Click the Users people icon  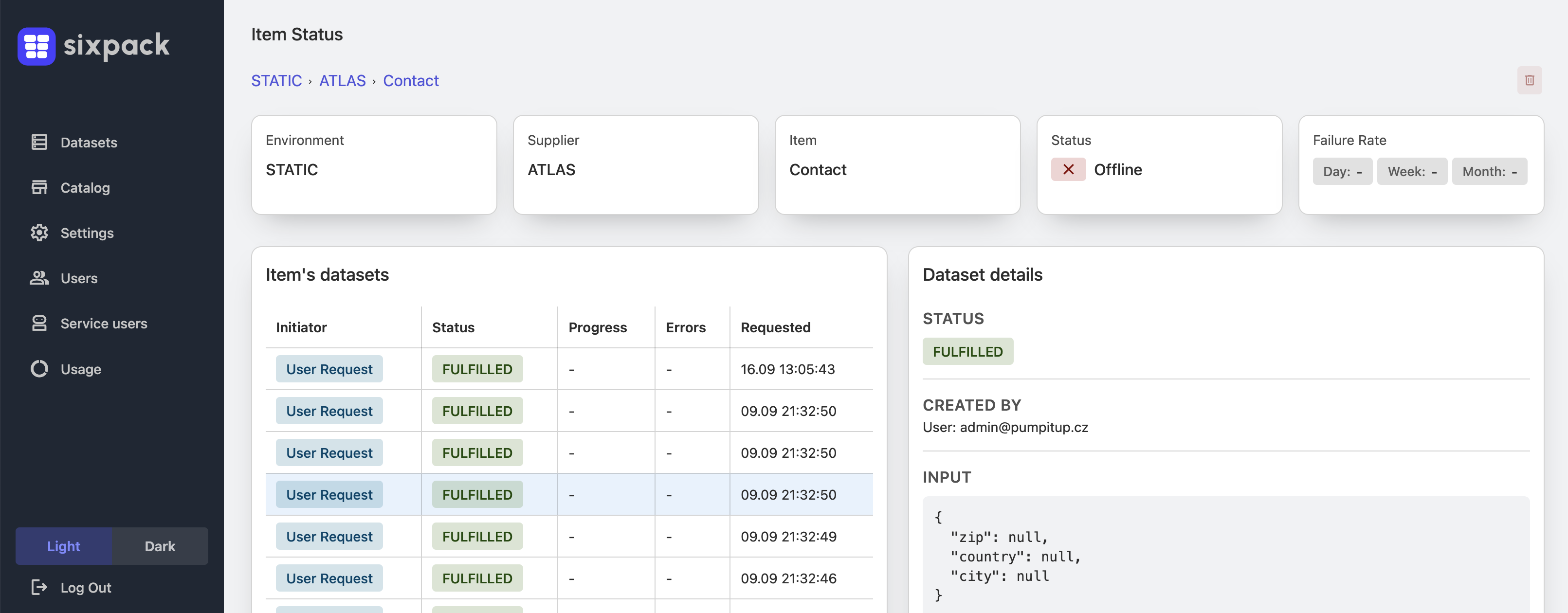[39, 278]
